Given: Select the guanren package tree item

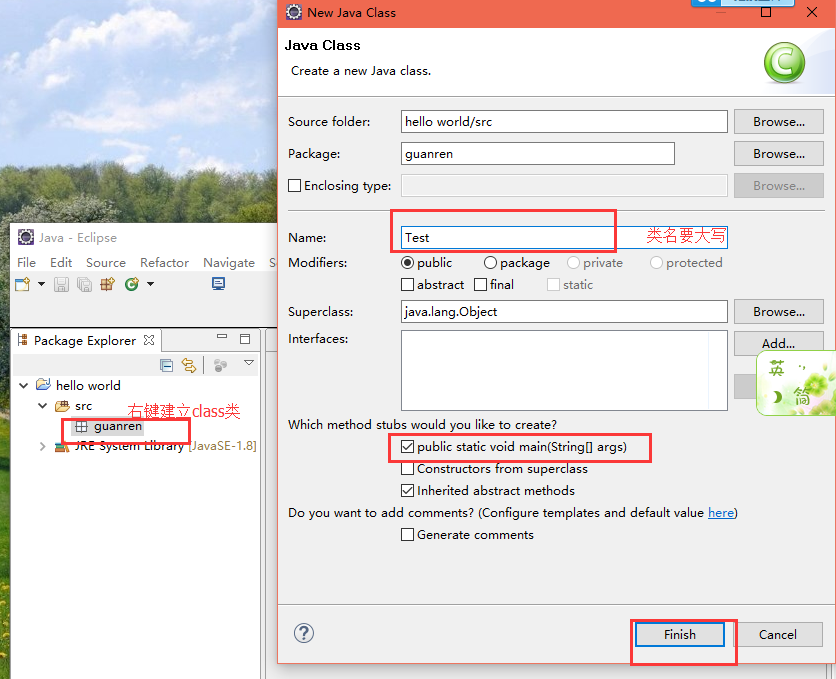Looking at the screenshot, I should [109, 426].
